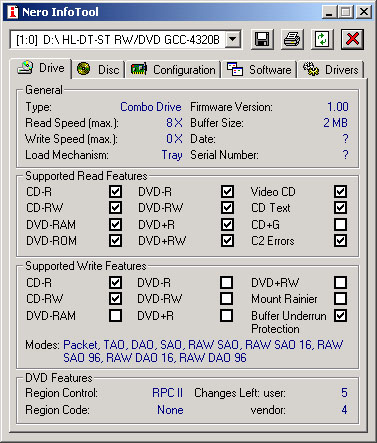Toggle DVD-R write feature checkbox
377x443 pixels.
click(x=227, y=282)
